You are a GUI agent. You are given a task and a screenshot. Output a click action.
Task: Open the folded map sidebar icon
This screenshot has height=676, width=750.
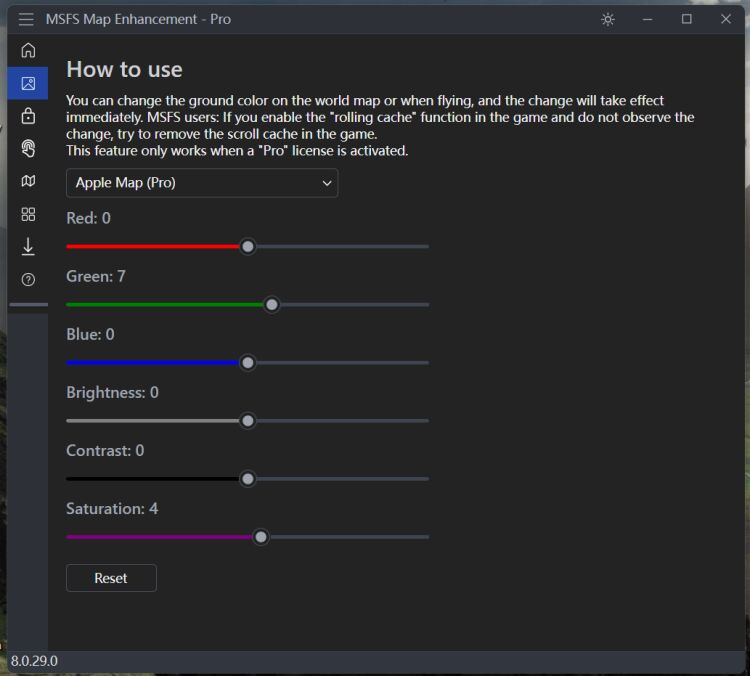click(x=28, y=181)
